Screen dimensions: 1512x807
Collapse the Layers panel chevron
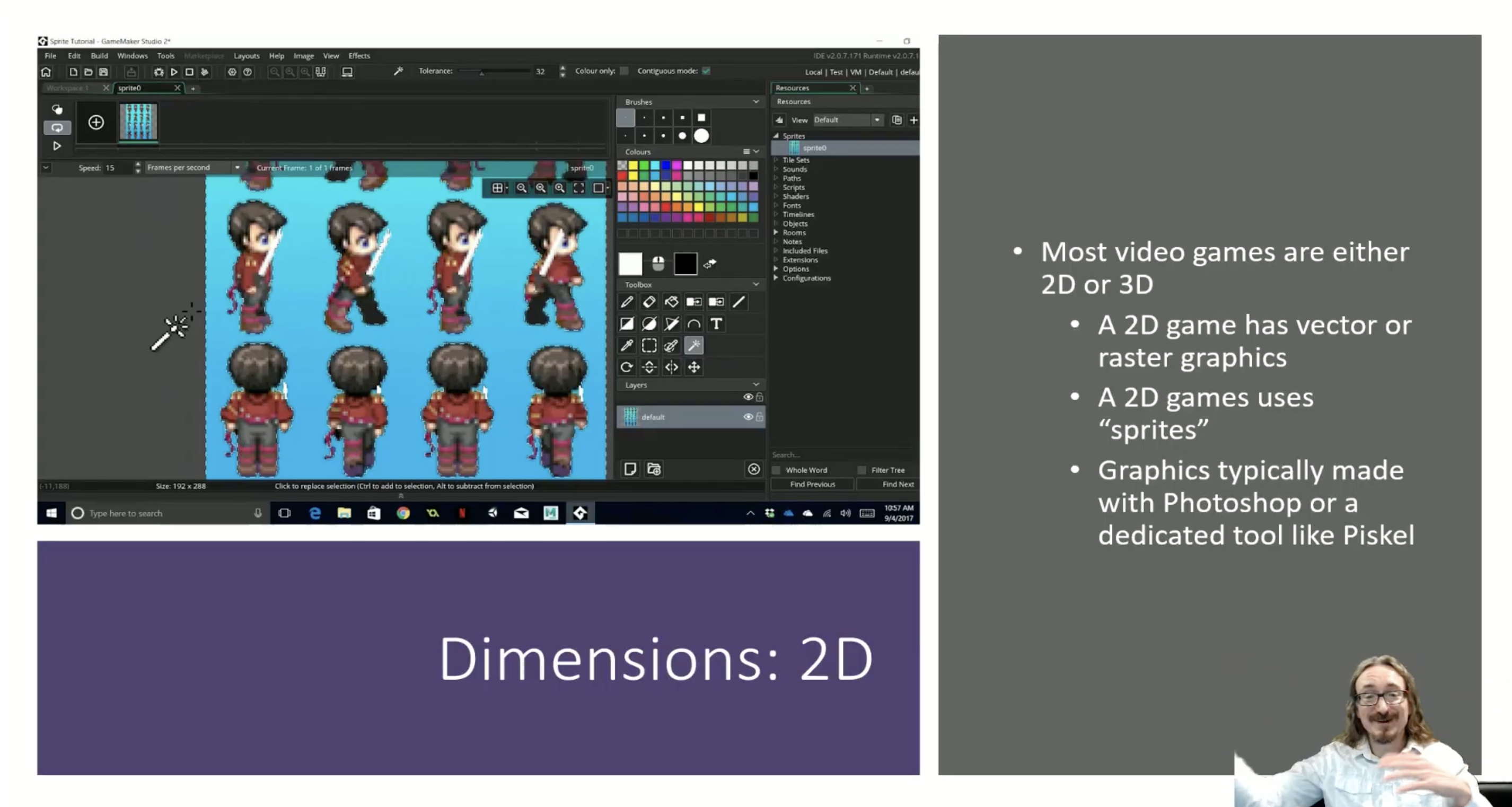(x=756, y=384)
